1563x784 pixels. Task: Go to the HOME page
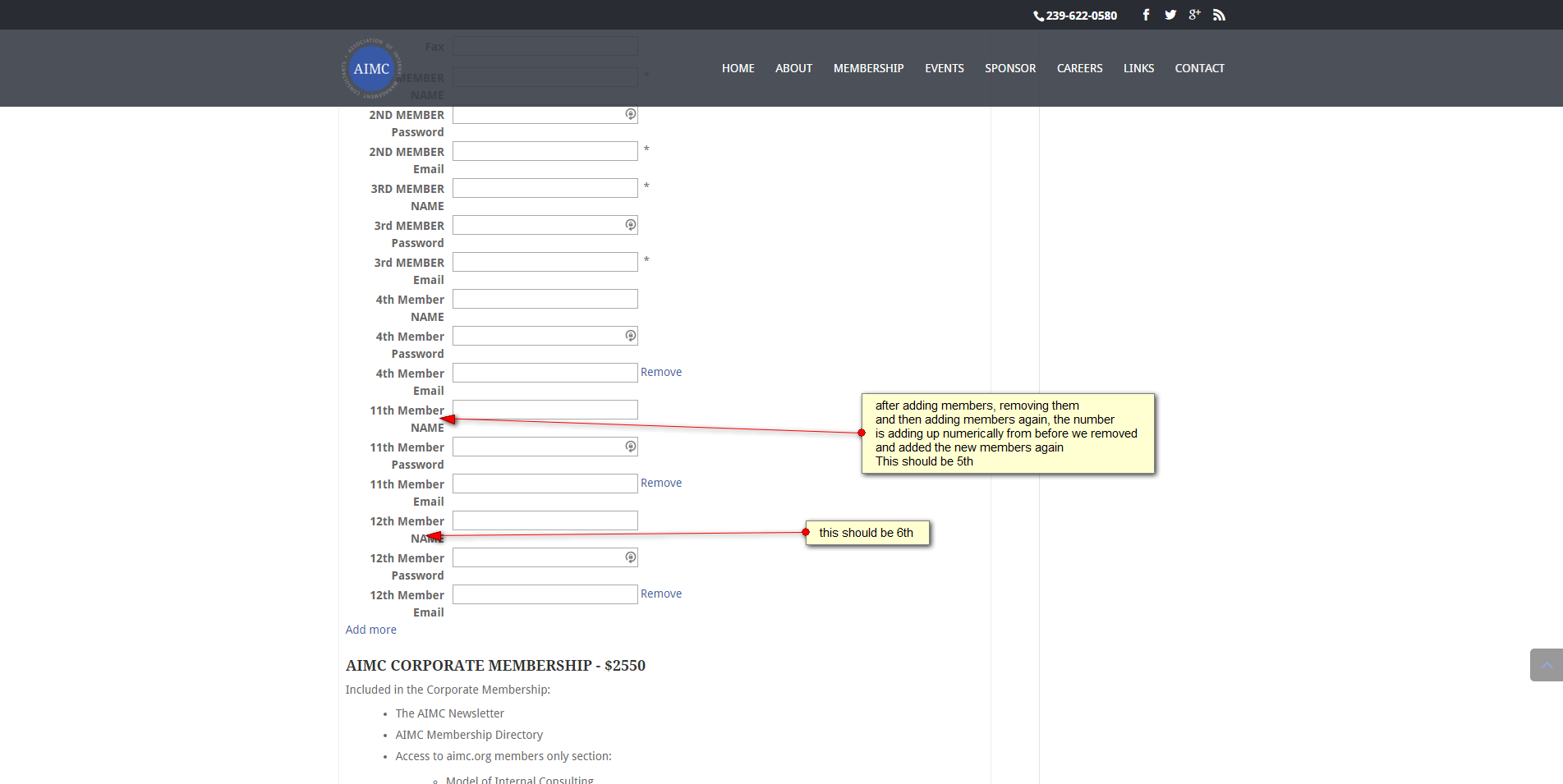click(738, 68)
